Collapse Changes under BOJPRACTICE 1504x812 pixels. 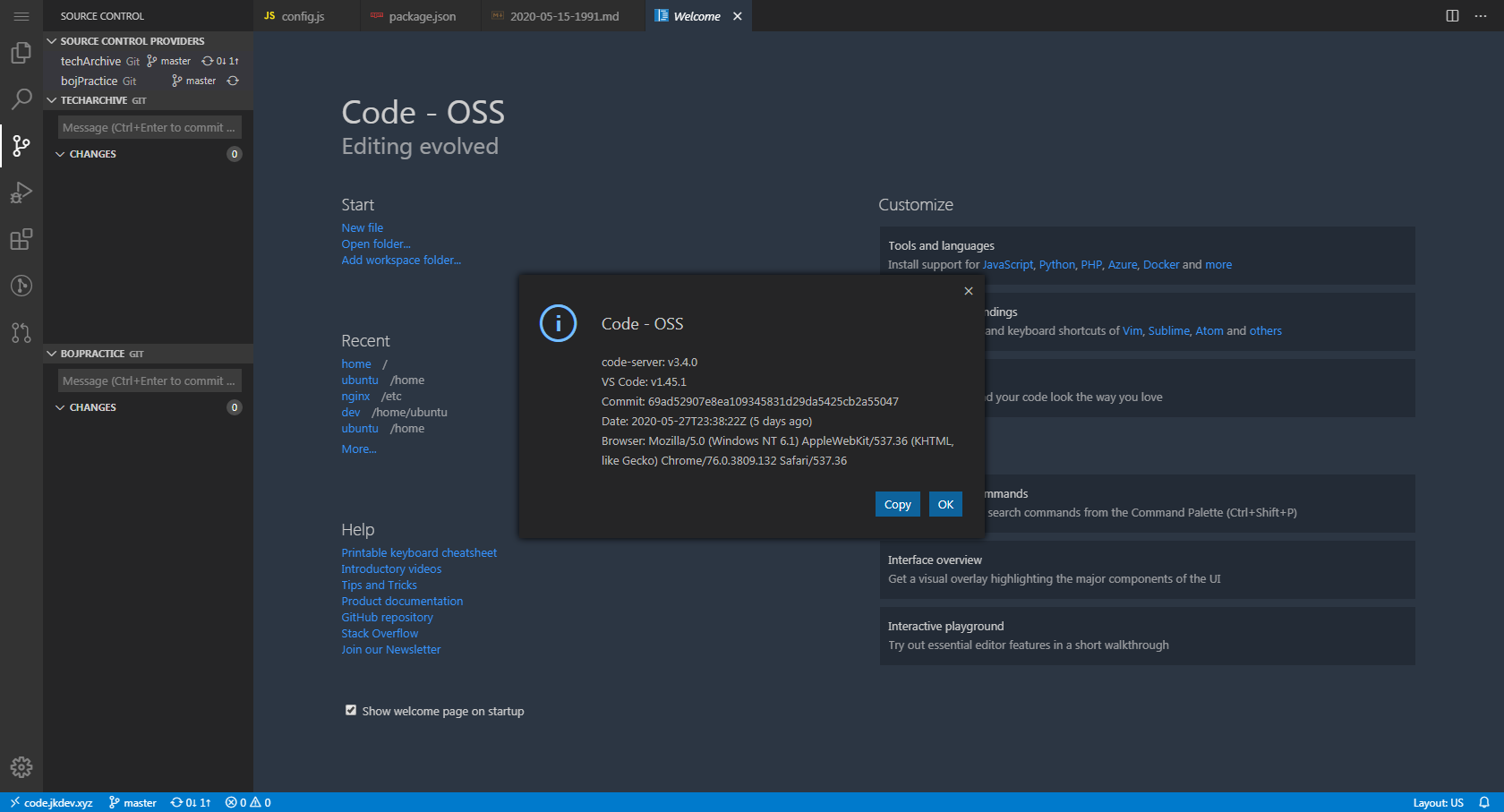61,407
